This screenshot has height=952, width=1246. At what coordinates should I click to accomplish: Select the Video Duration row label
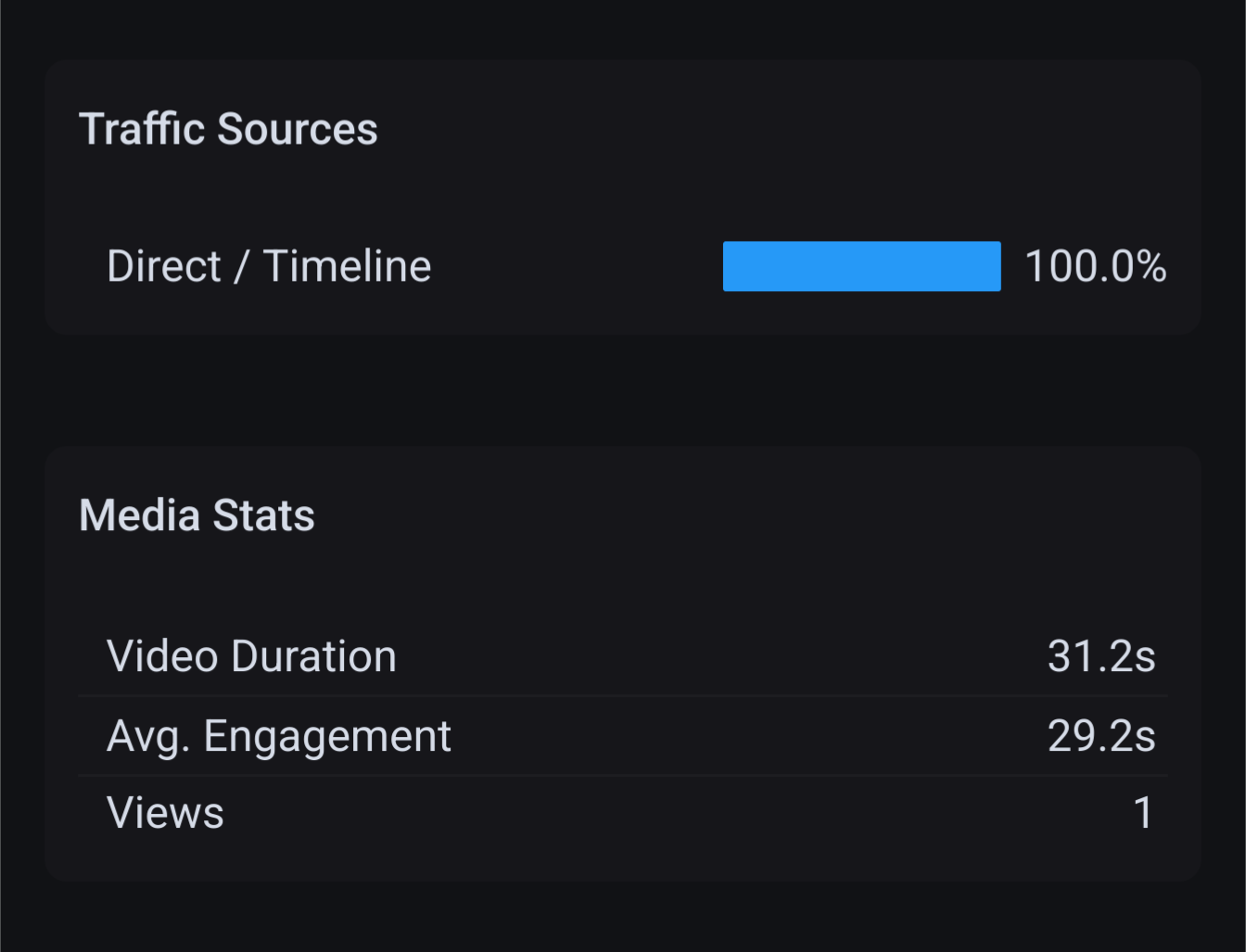[x=251, y=656]
